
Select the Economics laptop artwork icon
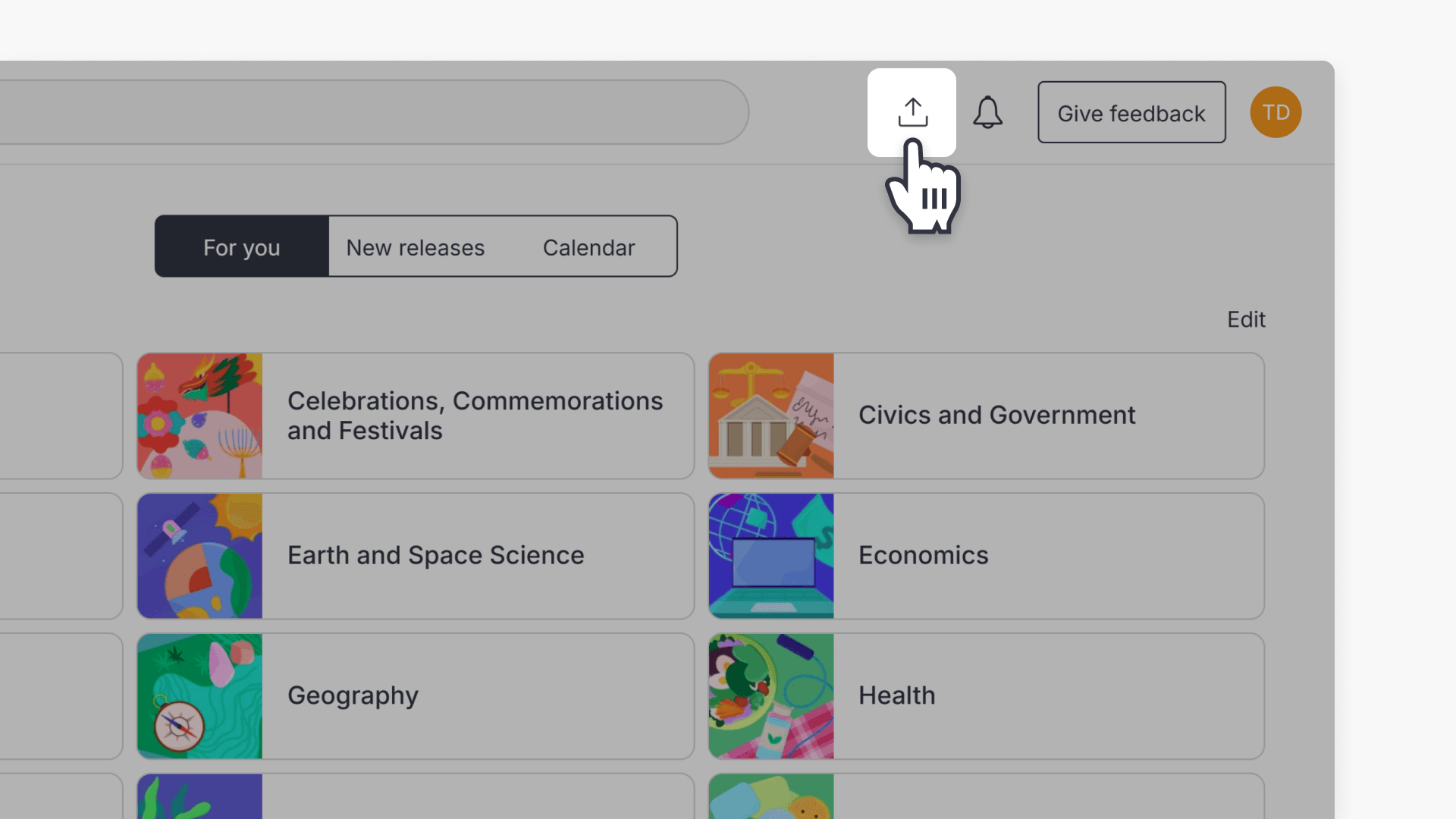[x=770, y=555]
